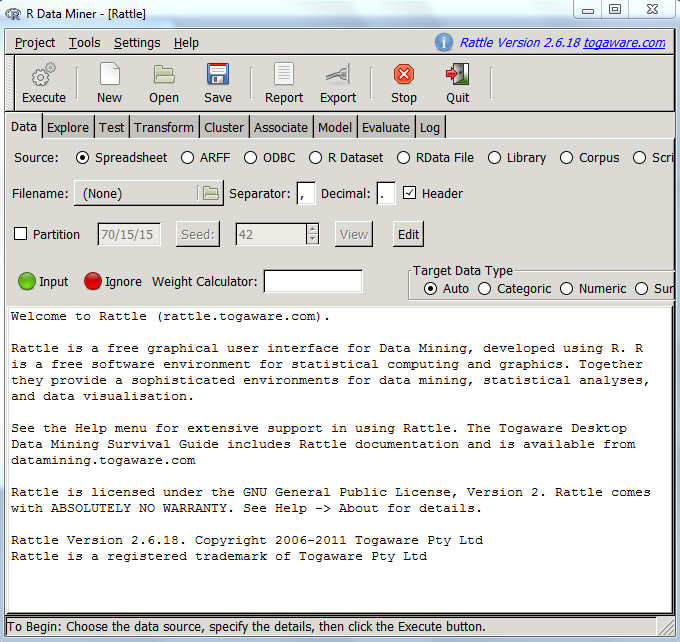The height and width of the screenshot is (642, 680).
Task: Click the green Input indicator
Action: (27, 281)
